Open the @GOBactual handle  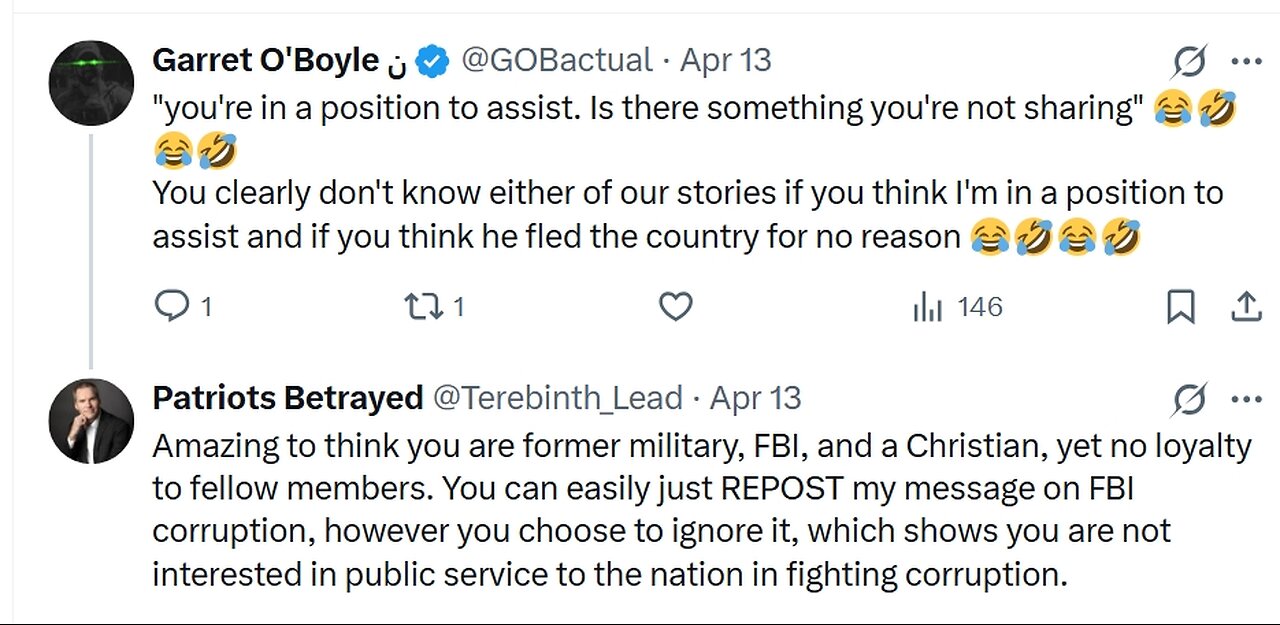557,61
